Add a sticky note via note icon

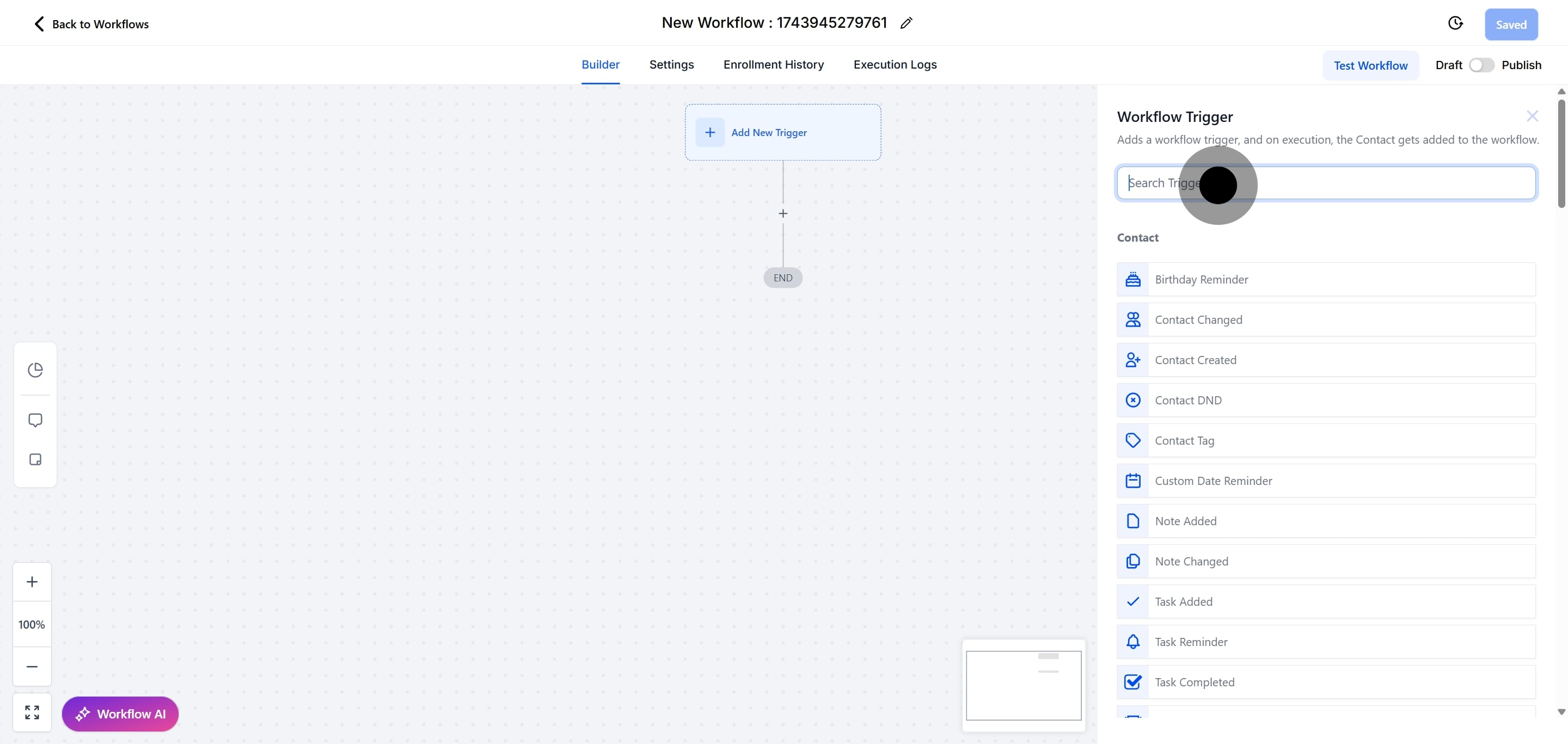point(35,459)
